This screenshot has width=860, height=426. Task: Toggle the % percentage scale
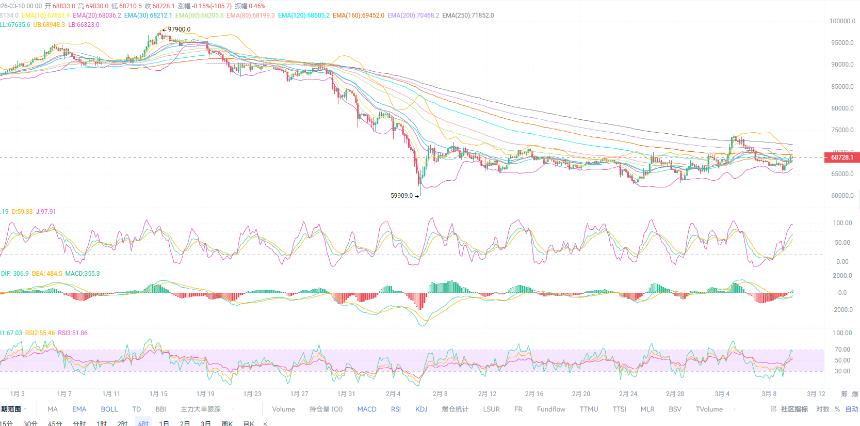(x=838, y=409)
